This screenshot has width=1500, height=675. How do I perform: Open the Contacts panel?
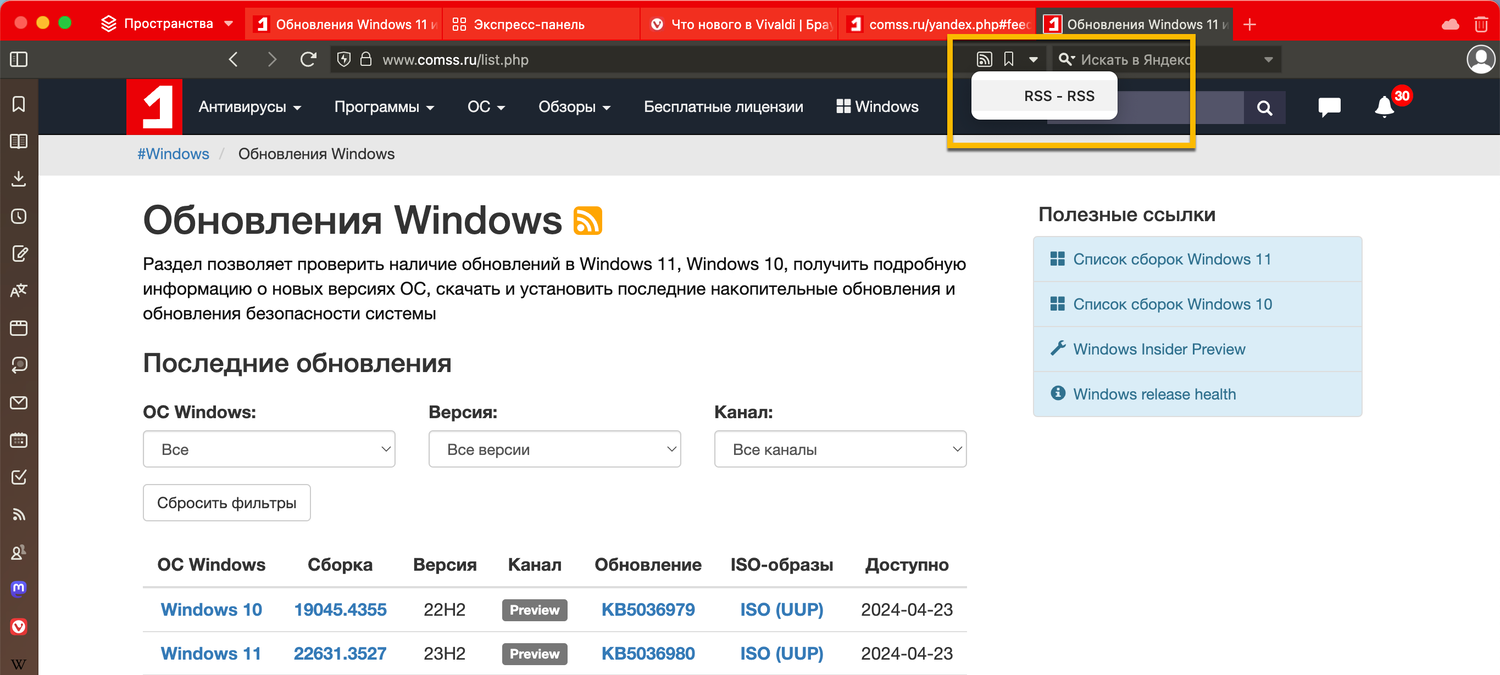pos(18,552)
